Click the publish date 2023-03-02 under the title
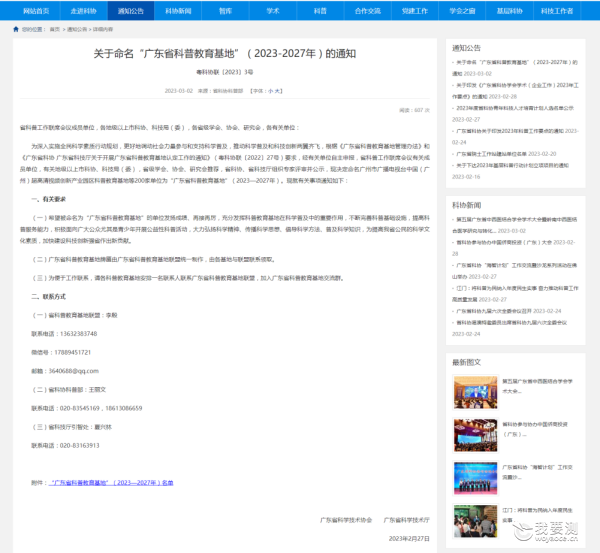 click(179, 91)
